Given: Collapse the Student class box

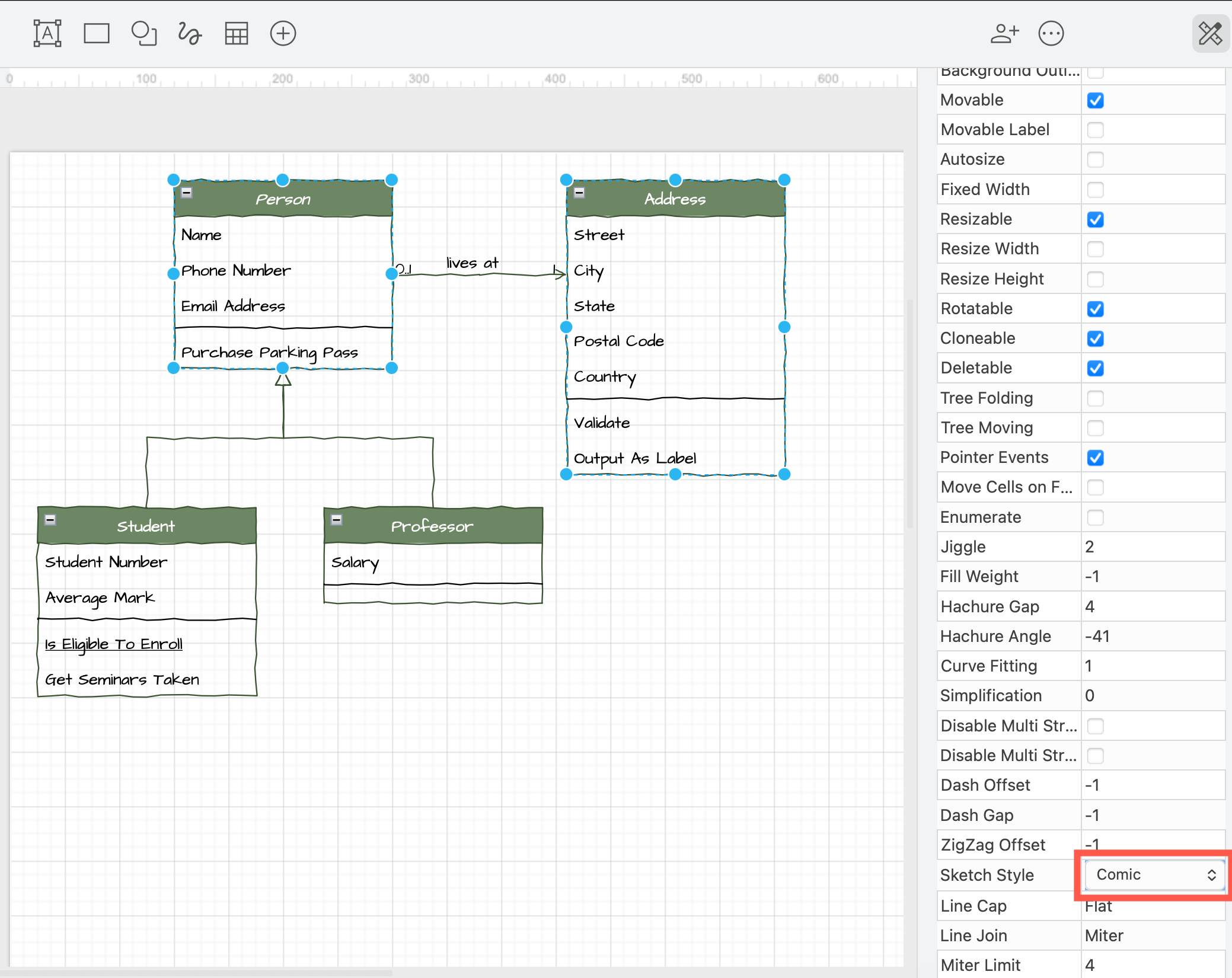Looking at the screenshot, I should click(x=50, y=520).
